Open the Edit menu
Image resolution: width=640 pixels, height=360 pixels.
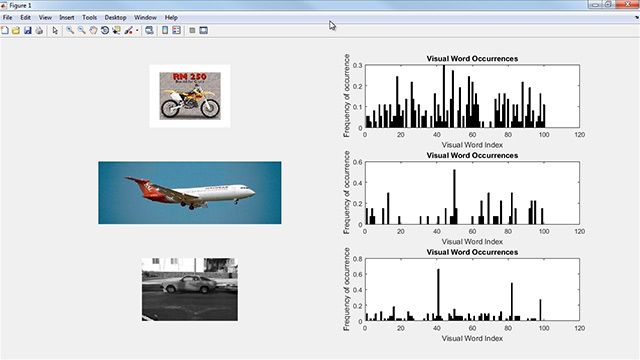coord(25,18)
